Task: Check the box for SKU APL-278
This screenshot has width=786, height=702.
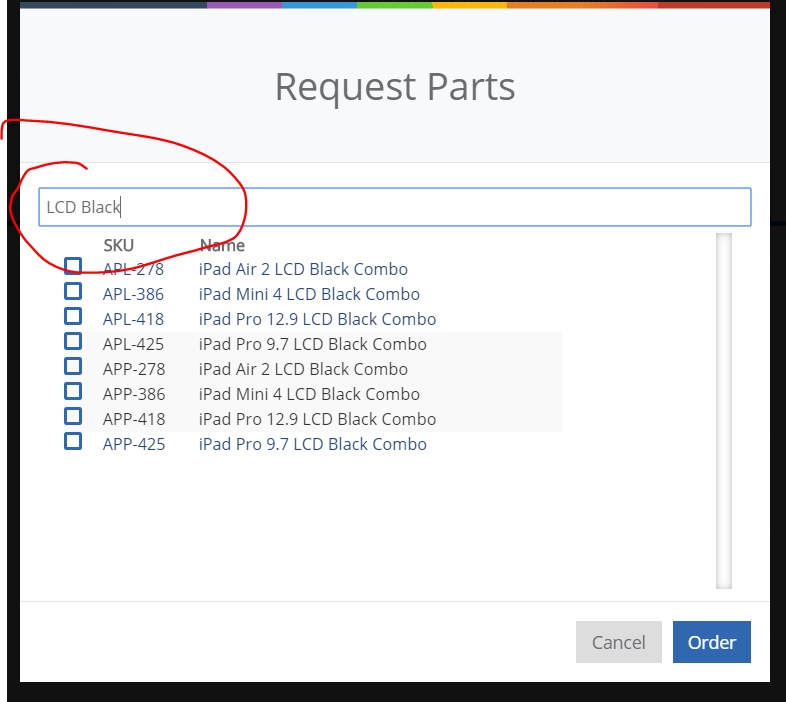Action: (73, 266)
